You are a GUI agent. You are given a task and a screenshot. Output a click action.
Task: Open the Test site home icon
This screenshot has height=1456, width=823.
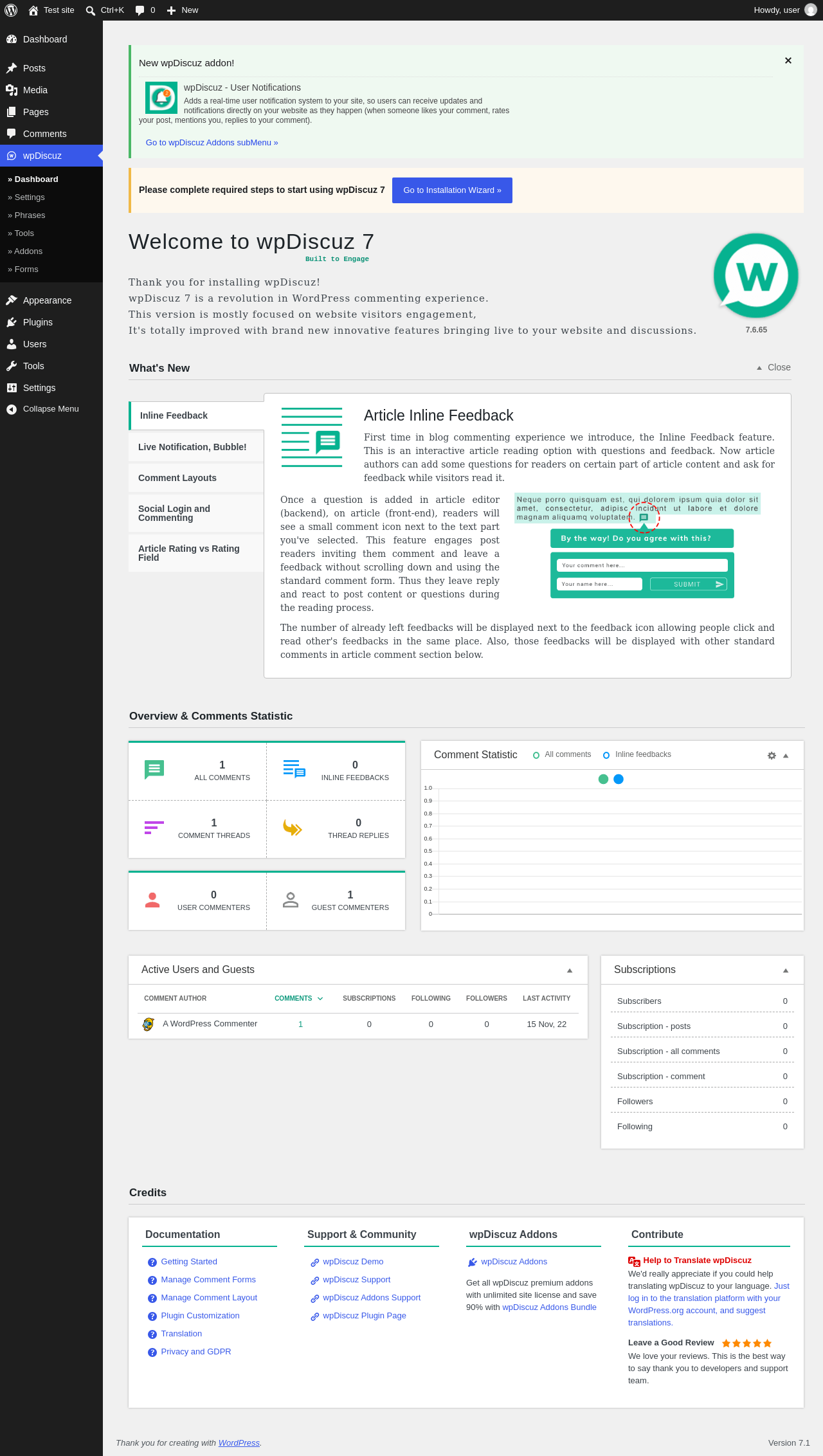tap(33, 10)
